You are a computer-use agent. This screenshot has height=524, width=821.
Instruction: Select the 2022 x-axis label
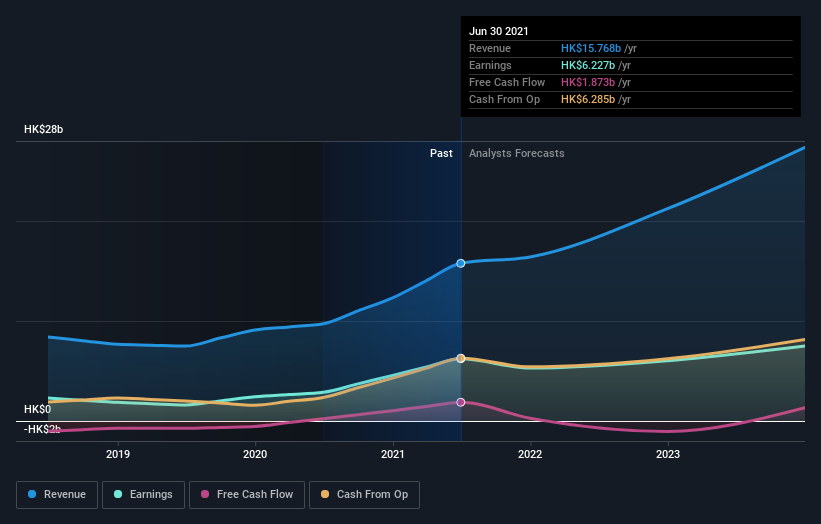coord(530,454)
